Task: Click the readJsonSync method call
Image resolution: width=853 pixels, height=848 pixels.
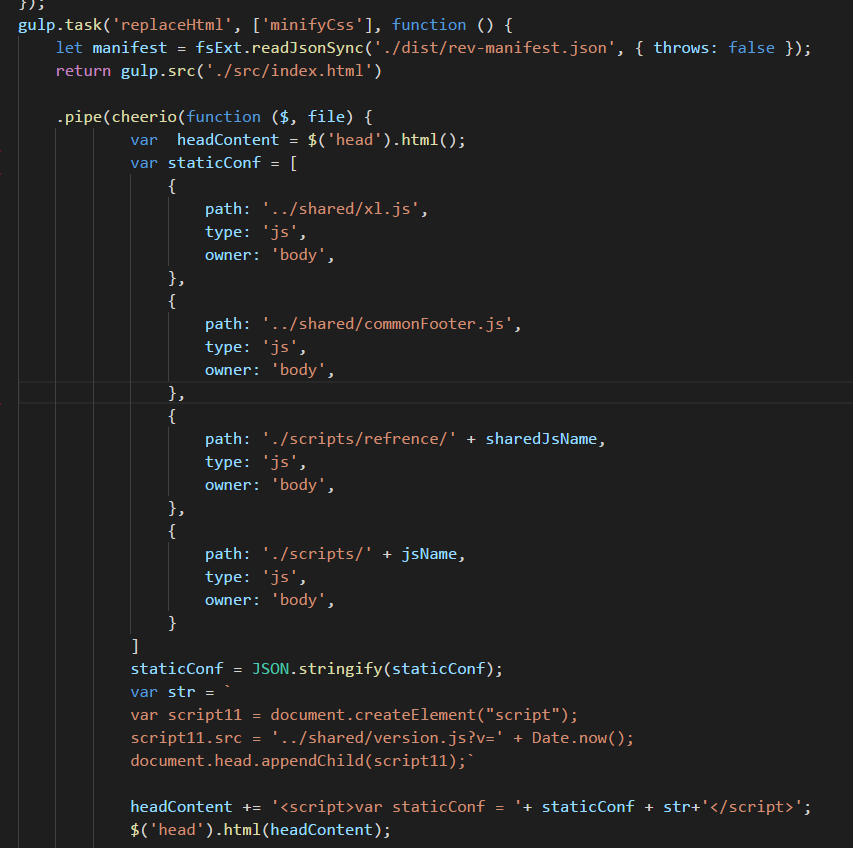Action: (307, 48)
